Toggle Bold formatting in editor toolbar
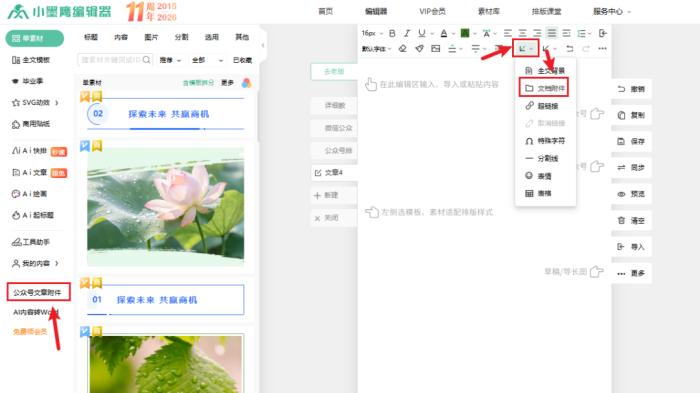The image size is (700, 393). [392, 33]
